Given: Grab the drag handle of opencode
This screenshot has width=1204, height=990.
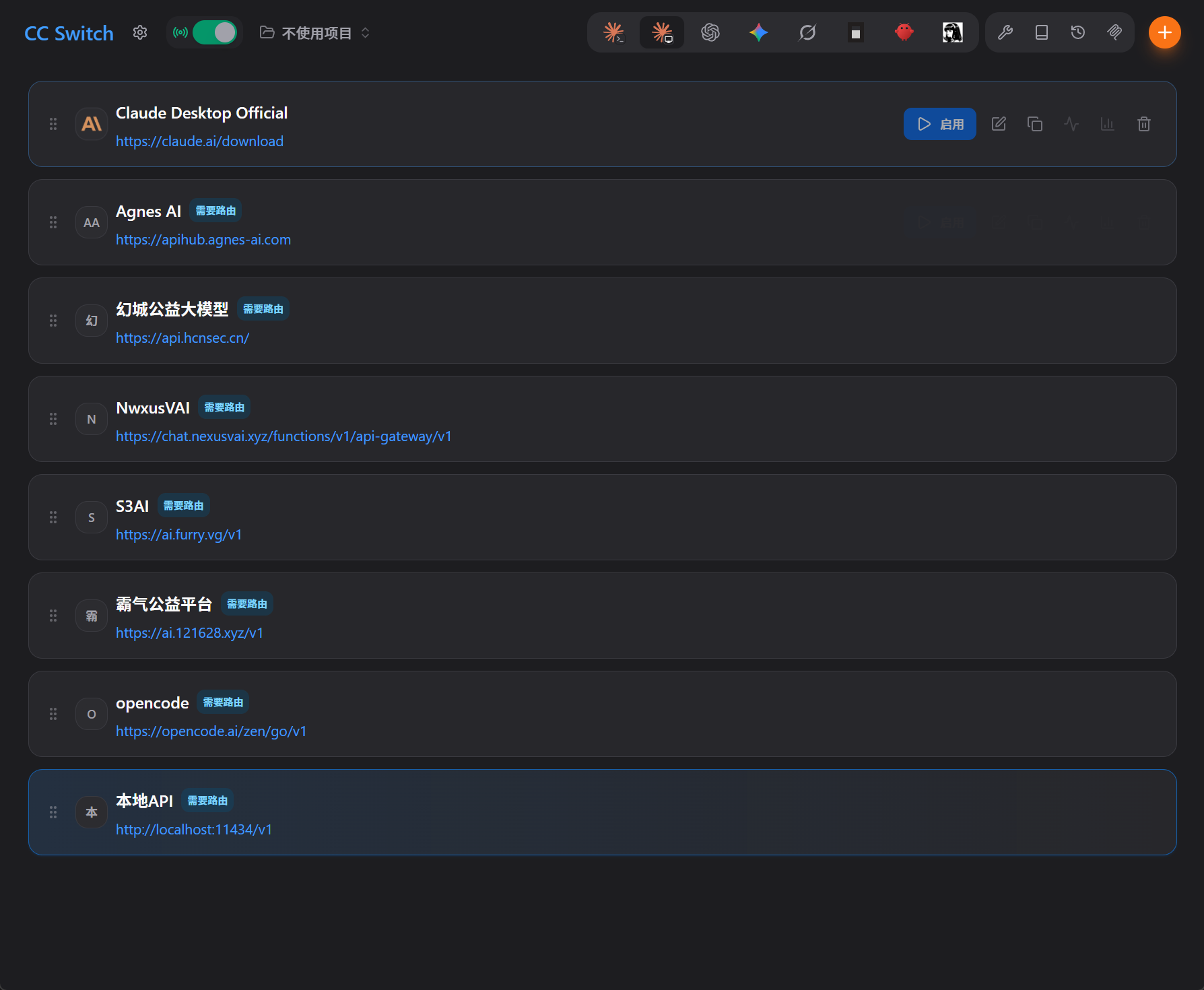Looking at the screenshot, I should pyautogui.click(x=53, y=714).
